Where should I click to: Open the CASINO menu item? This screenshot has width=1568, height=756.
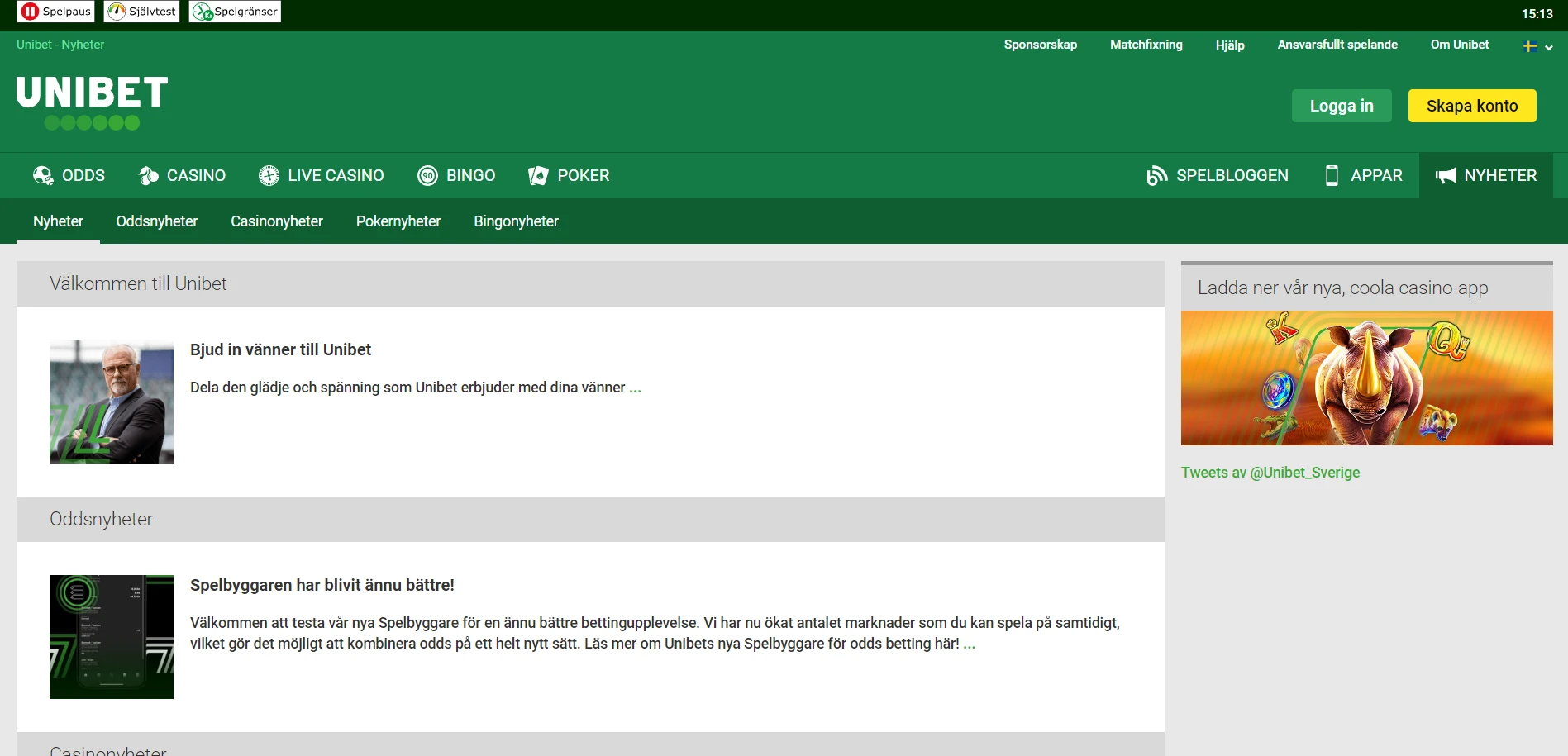pos(182,175)
